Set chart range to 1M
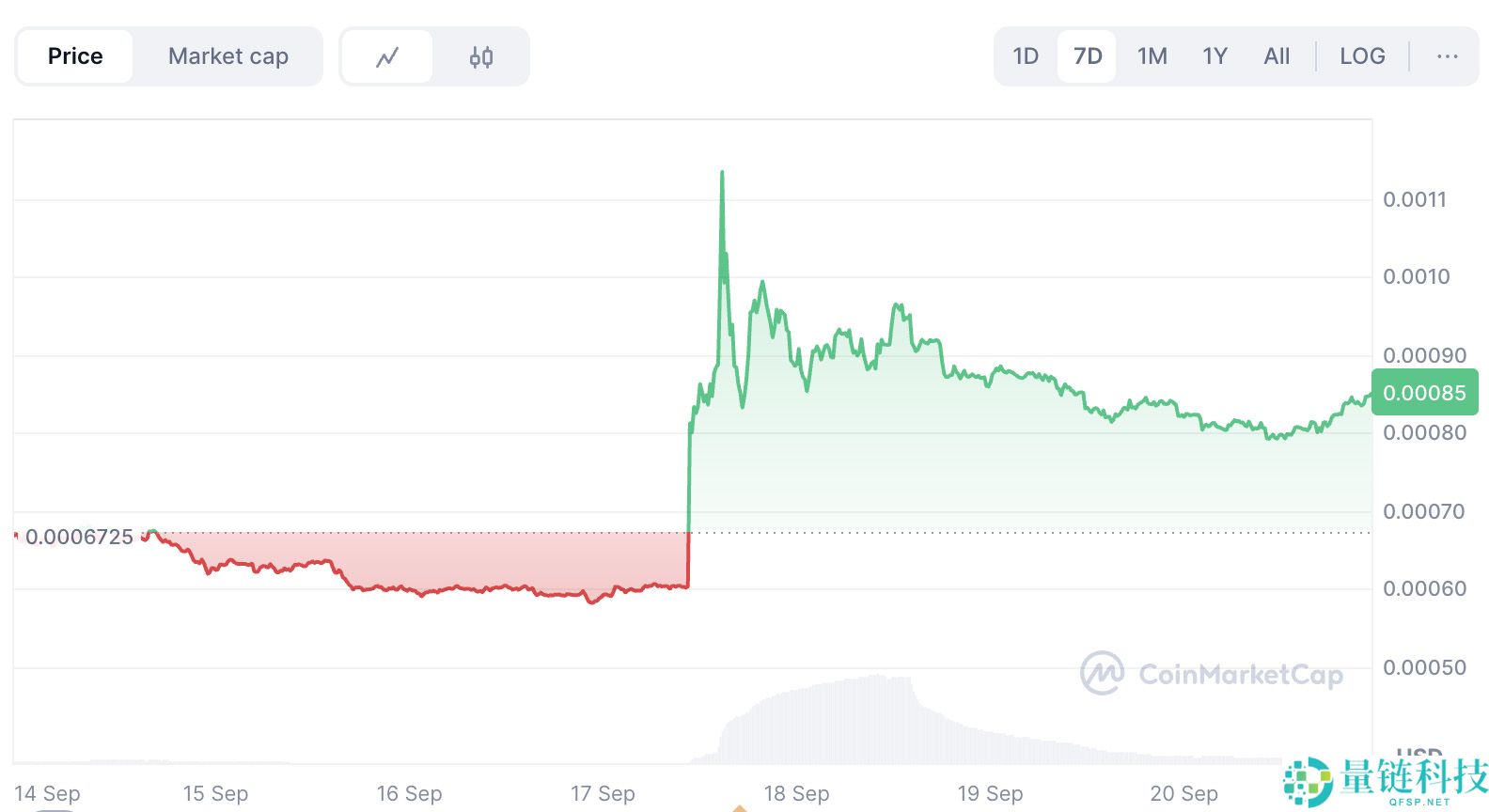The width and height of the screenshot is (1489, 812). tap(1152, 56)
